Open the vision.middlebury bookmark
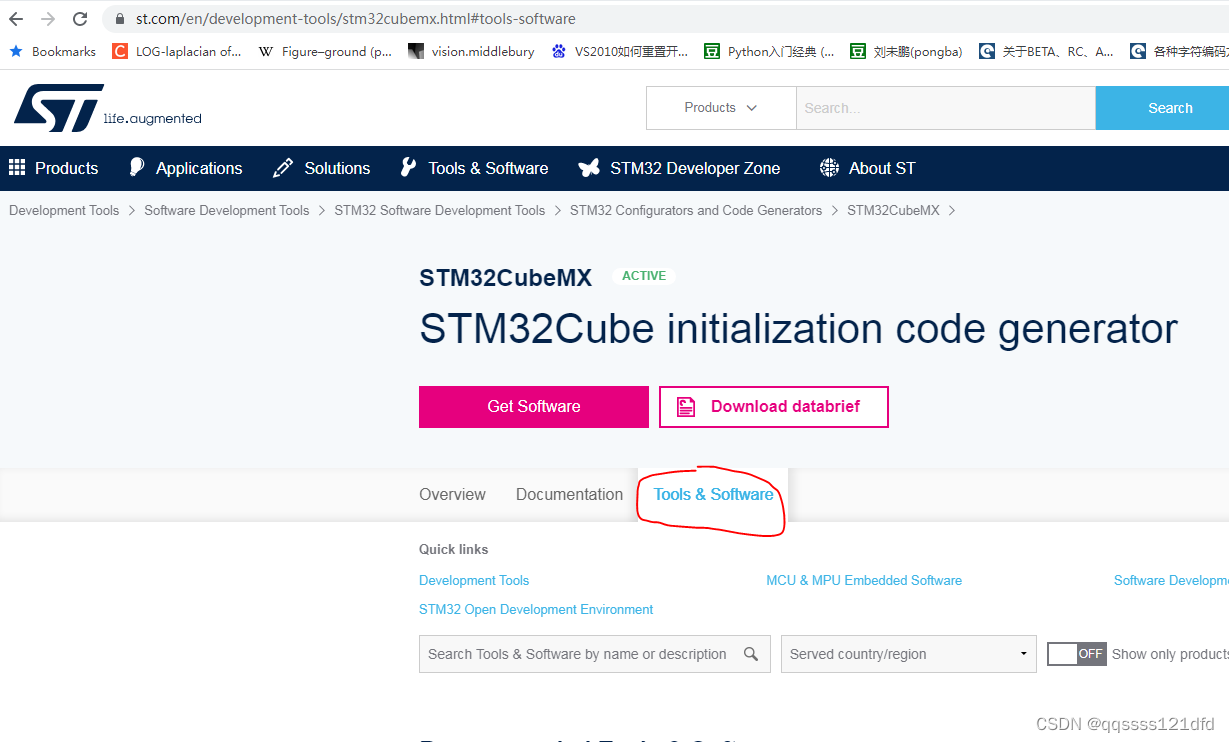Image resolution: width=1229 pixels, height=742 pixels. tap(471, 51)
